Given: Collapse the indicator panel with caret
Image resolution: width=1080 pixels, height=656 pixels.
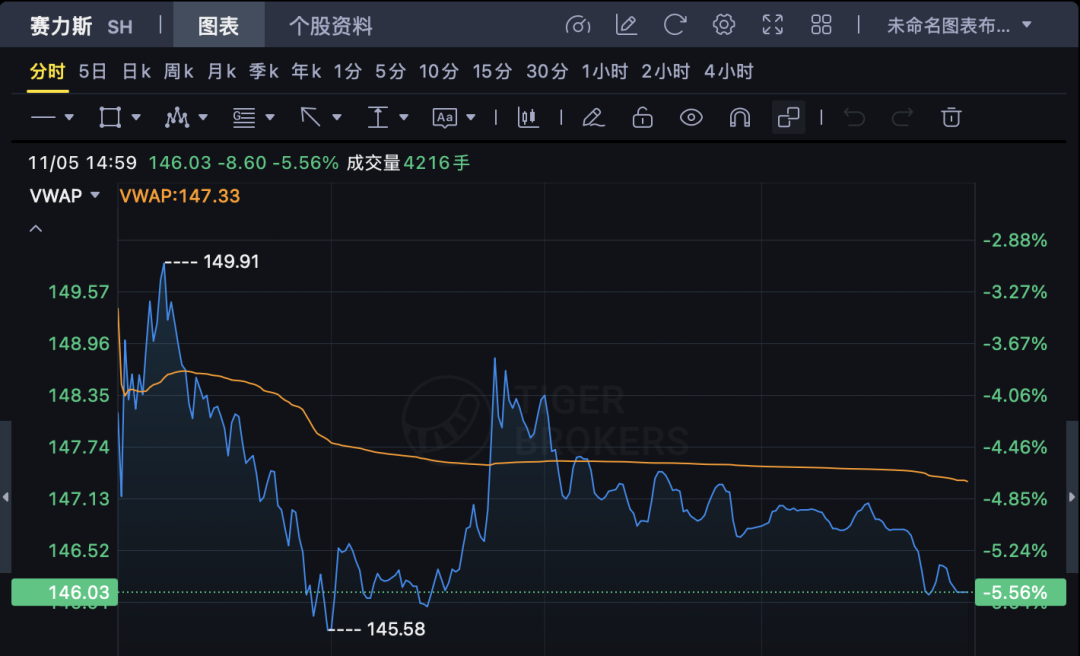Looking at the screenshot, I should pyautogui.click(x=36, y=229).
